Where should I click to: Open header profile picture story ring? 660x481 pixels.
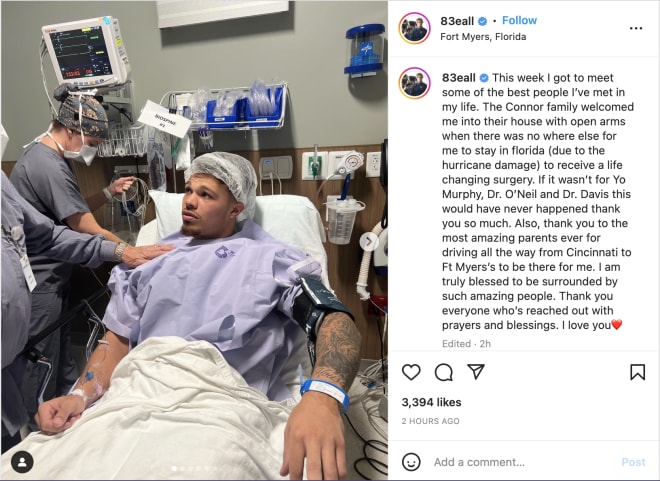pos(414,28)
